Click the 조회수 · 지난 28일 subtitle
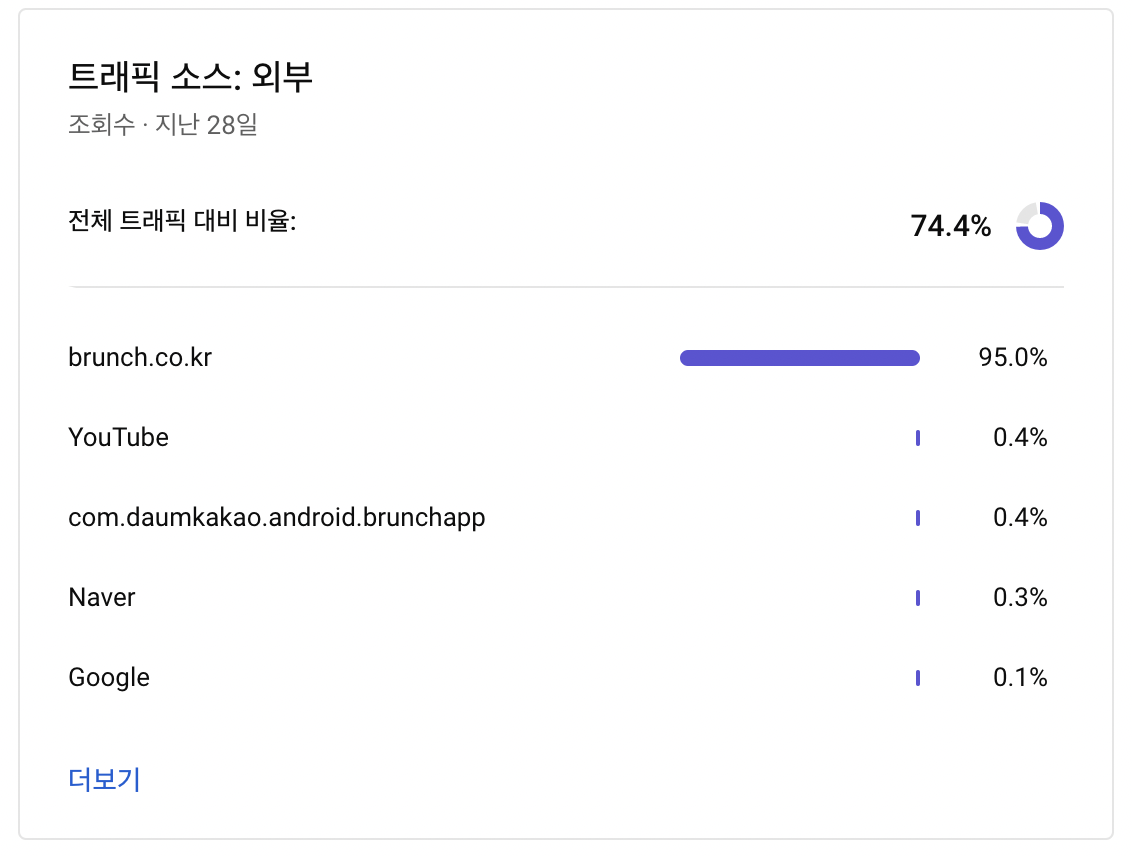Viewport: 1132px width, 856px height. point(162,124)
